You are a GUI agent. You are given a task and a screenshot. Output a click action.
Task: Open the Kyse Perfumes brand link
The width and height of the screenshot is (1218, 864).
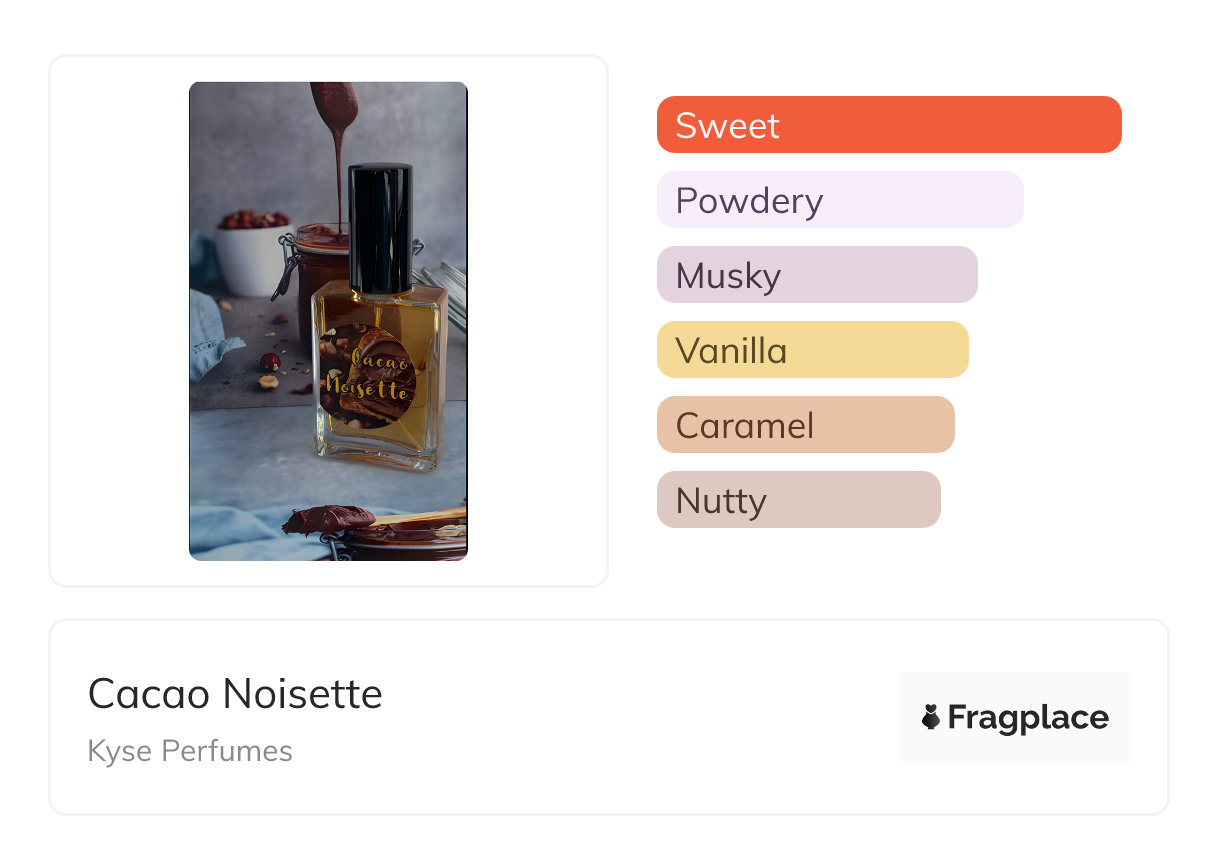(x=190, y=751)
